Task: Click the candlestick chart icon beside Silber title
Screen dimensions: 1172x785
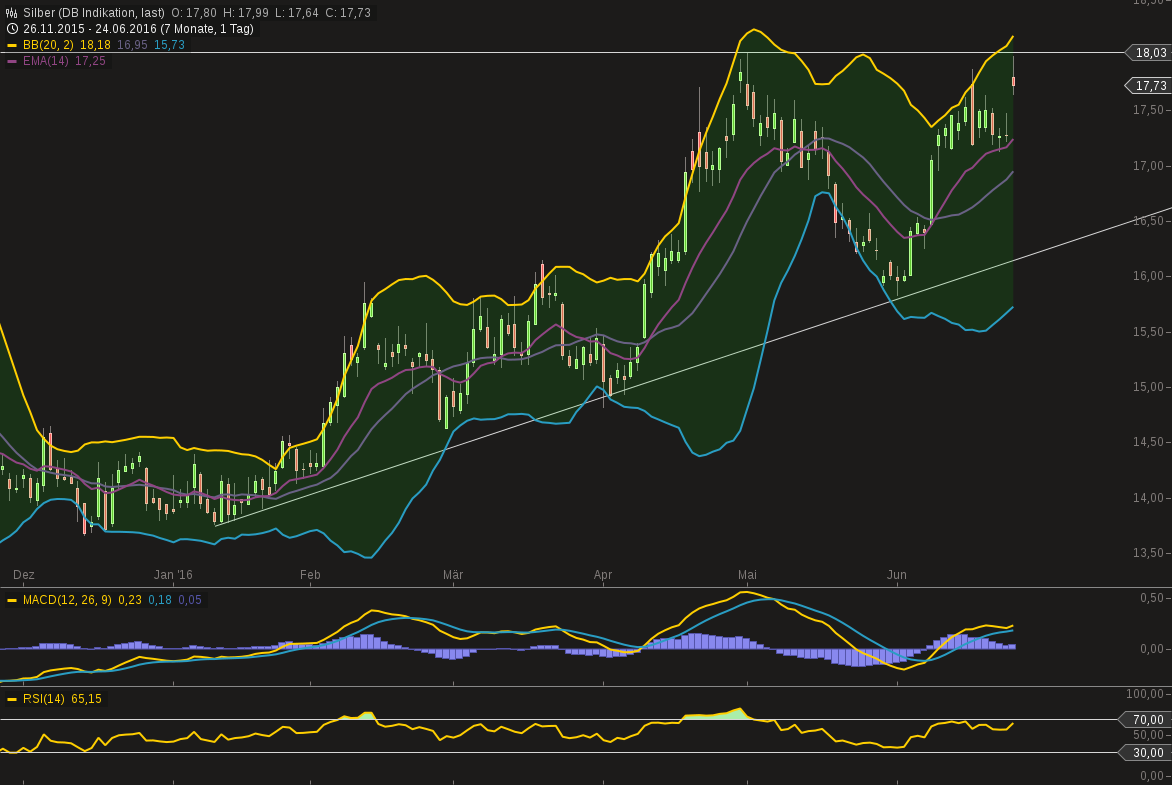Action: tap(10, 14)
